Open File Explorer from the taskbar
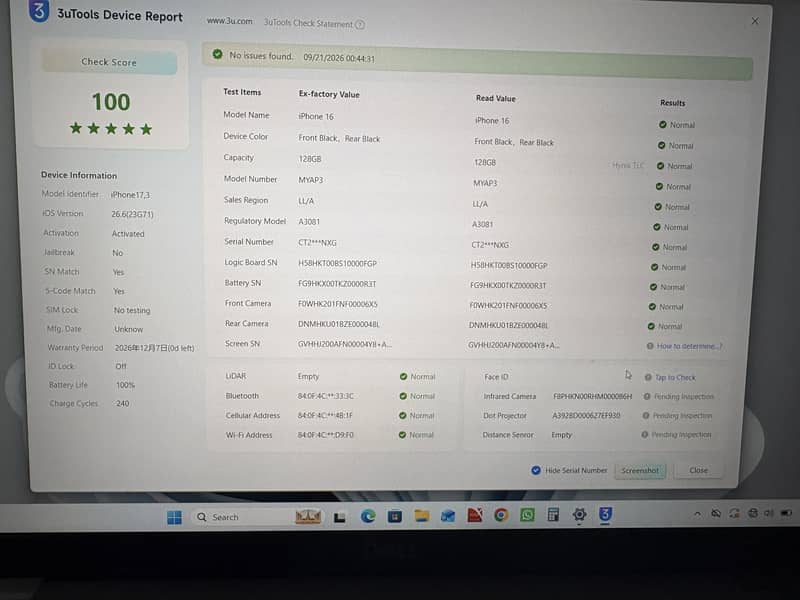800x600 pixels. [421, 516]
